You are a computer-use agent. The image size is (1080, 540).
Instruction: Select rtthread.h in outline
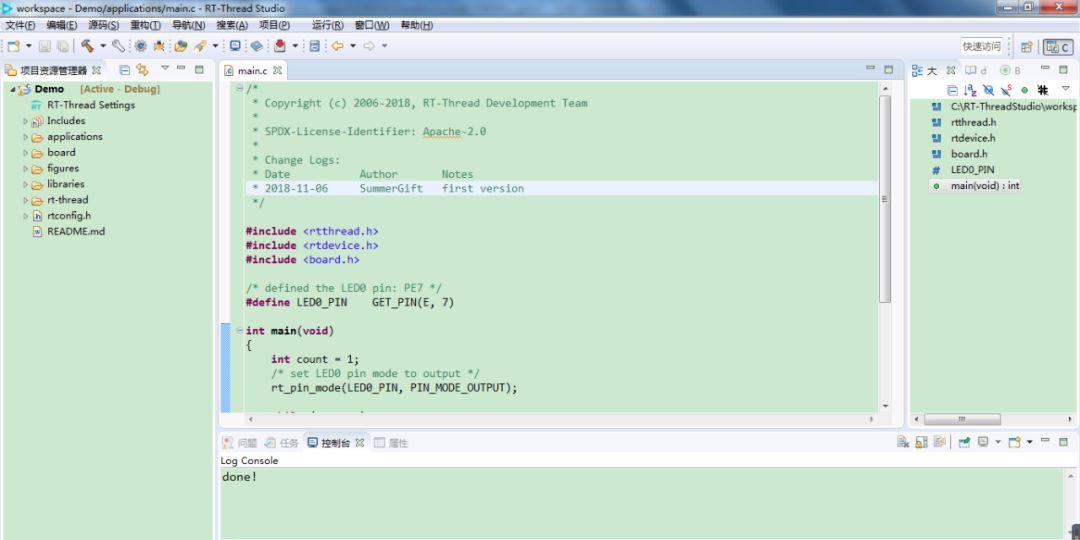click(x=973, y=123)
